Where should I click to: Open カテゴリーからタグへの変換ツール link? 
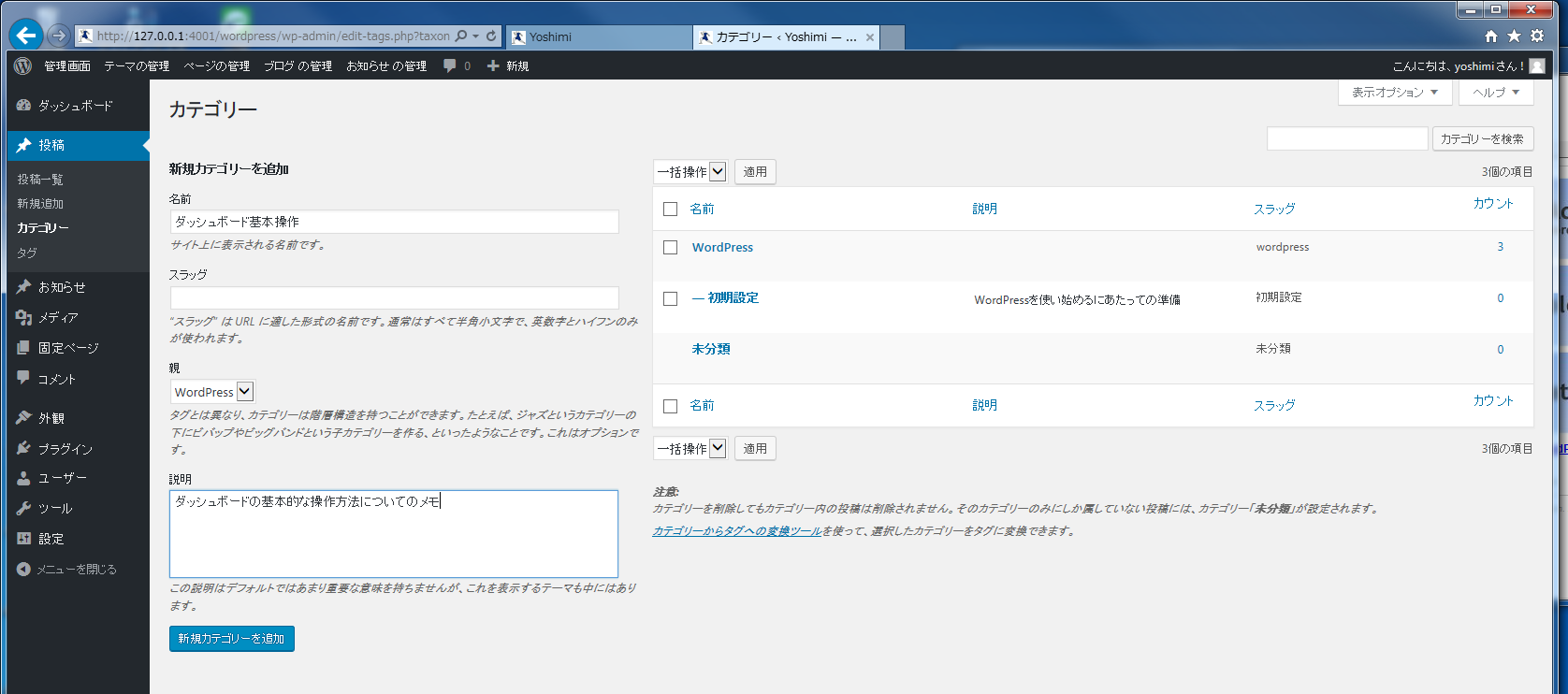pyautogui.click(x=737, y=531)
